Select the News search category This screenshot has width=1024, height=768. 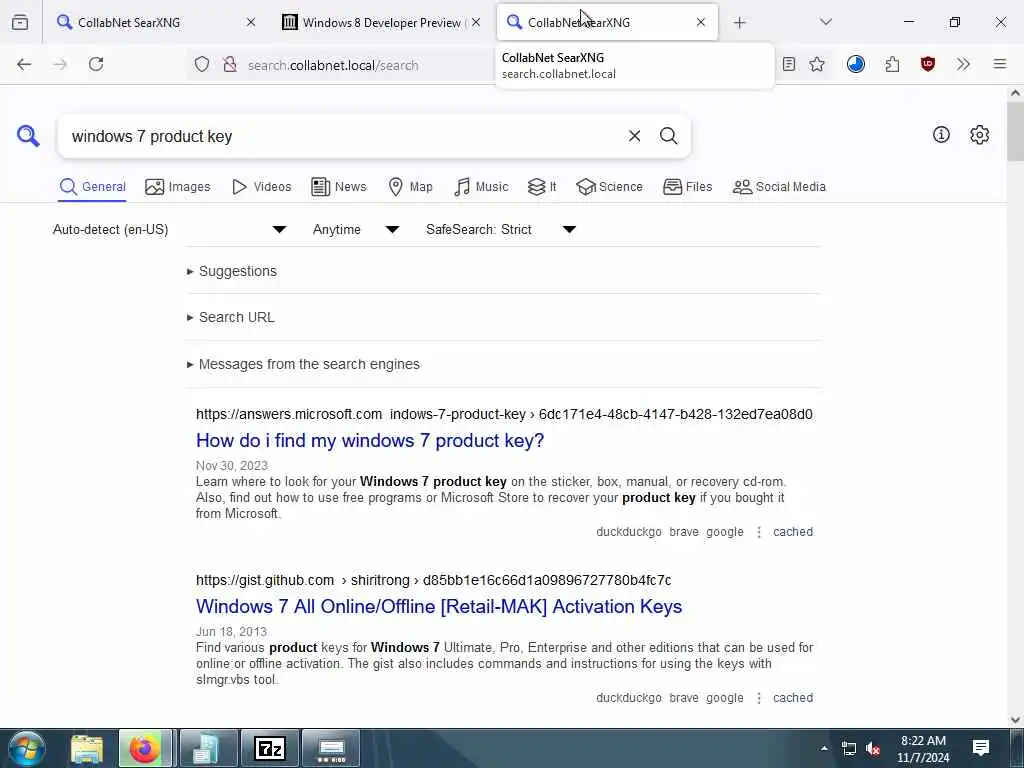point(339,187)
